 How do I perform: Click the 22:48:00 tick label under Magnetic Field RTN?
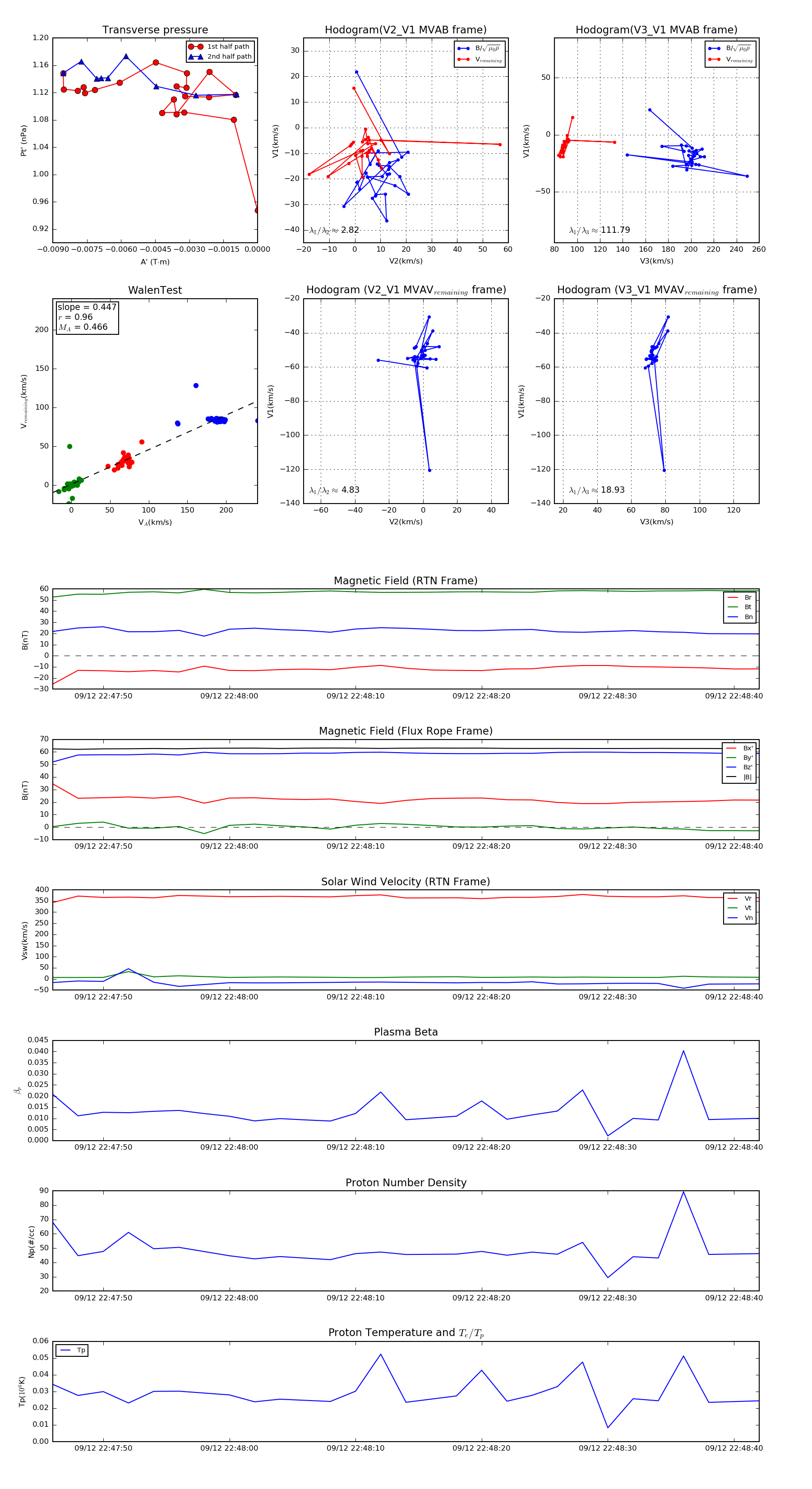point(229,696)
